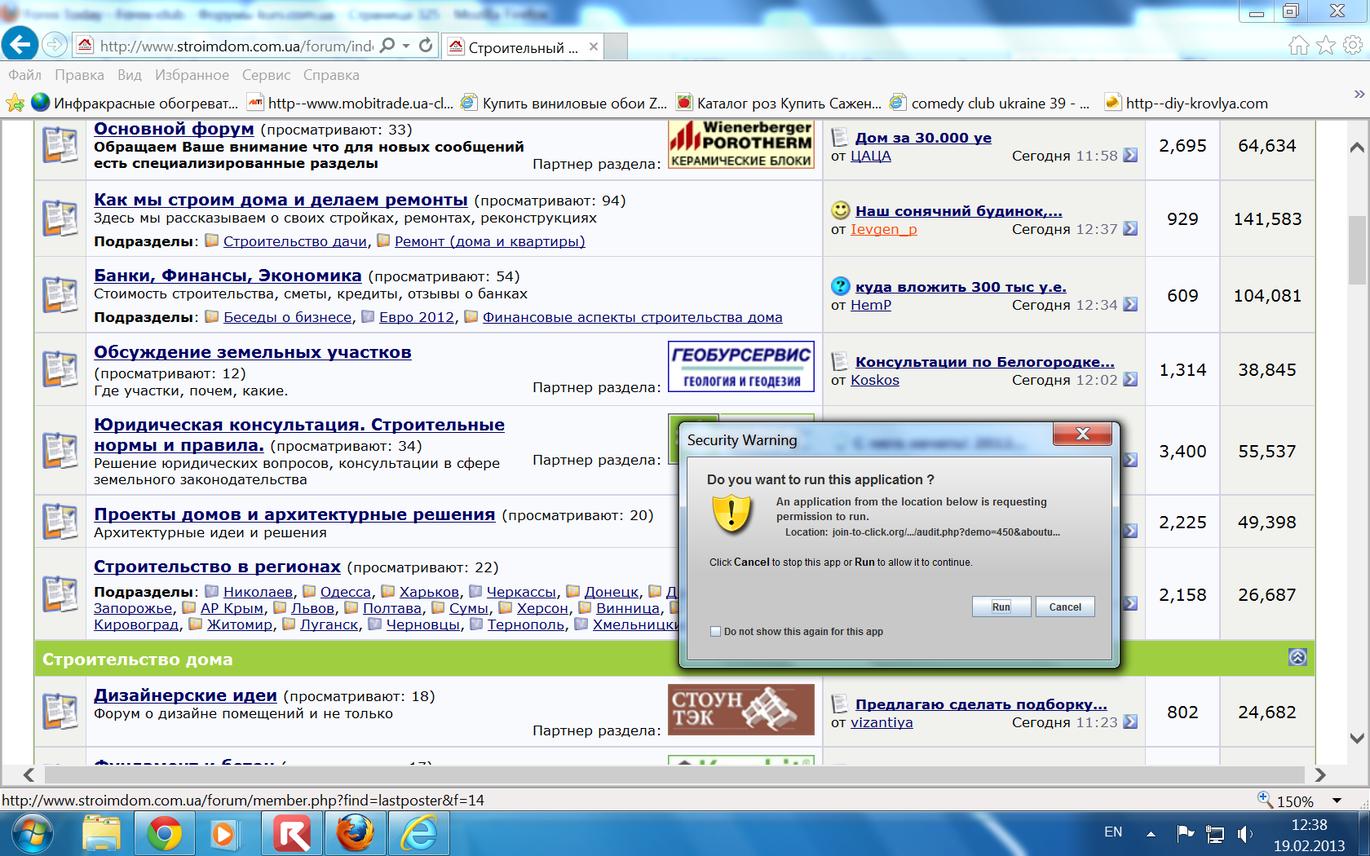Open the Избранное menu
1370x856 pixels.
pos(192,75)
